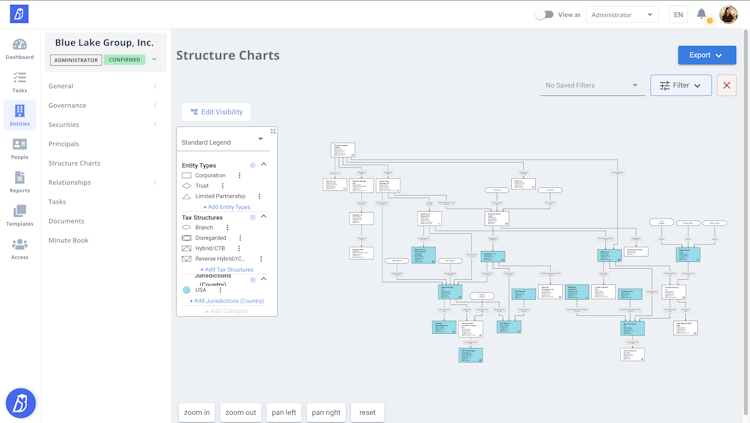This screenshot has height=423, width=750.
Task: Click the legend panel collapse icon
Action: [273, 131]
